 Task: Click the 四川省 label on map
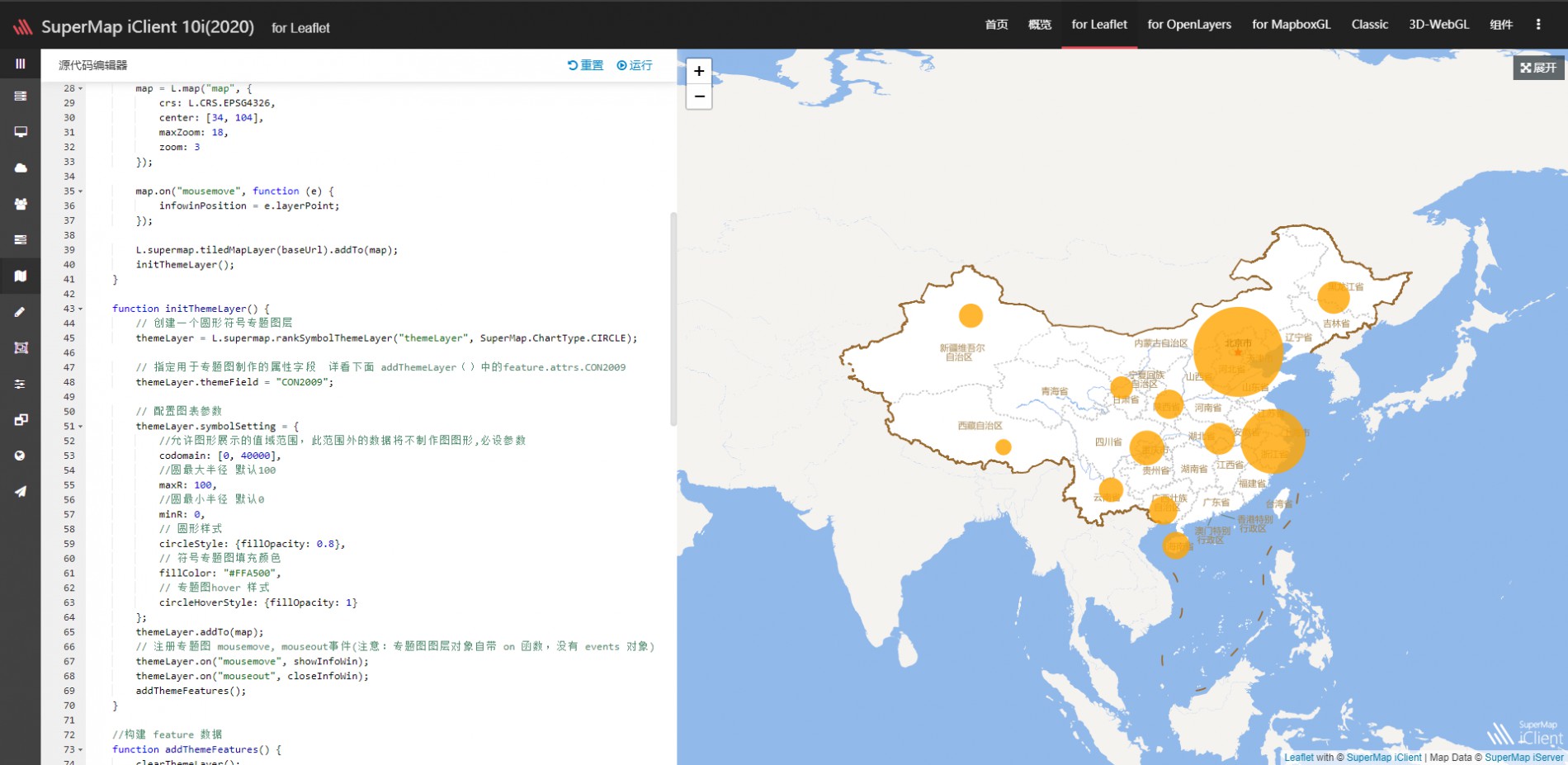(x=1108, y=442)
